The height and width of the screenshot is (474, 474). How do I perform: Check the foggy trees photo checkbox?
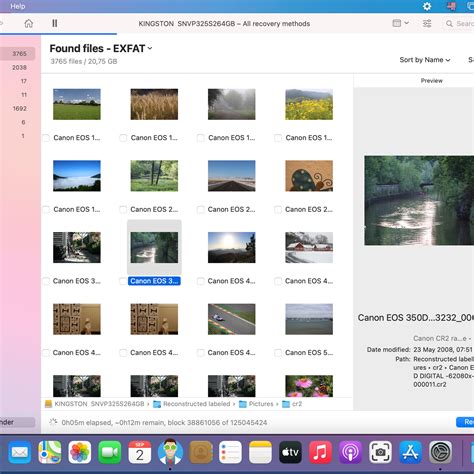coord(201,138)
